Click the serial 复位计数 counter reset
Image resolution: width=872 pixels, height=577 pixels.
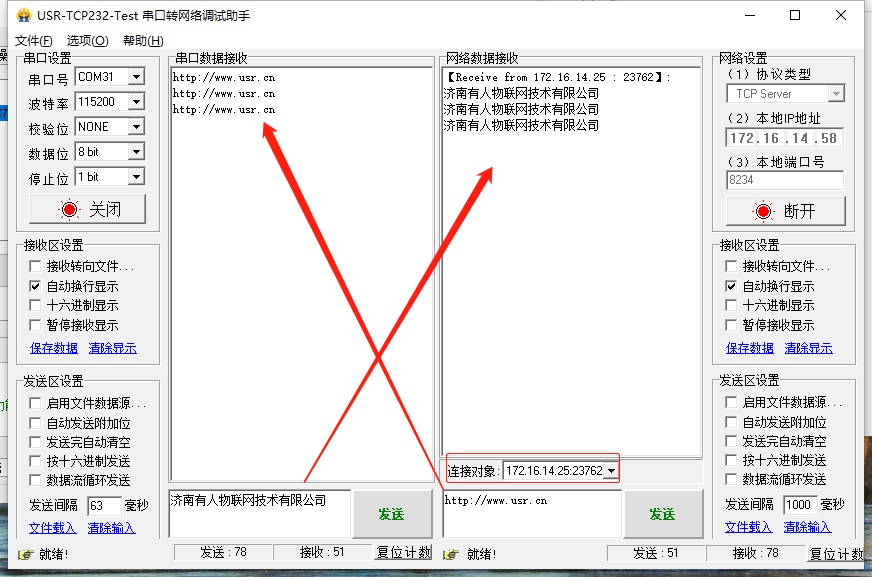403,552
